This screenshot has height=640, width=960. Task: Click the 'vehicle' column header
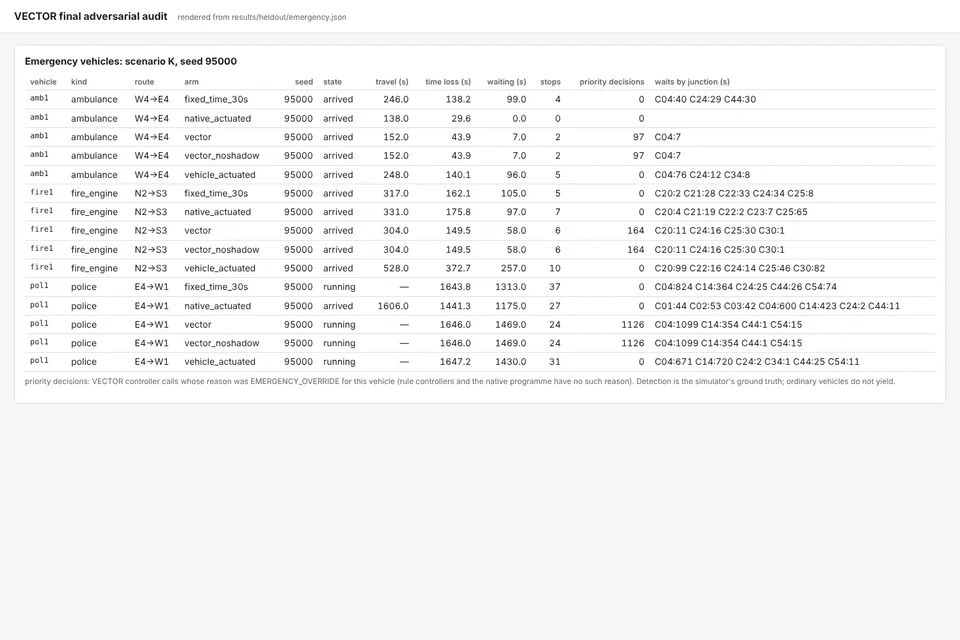pos(43,82)
